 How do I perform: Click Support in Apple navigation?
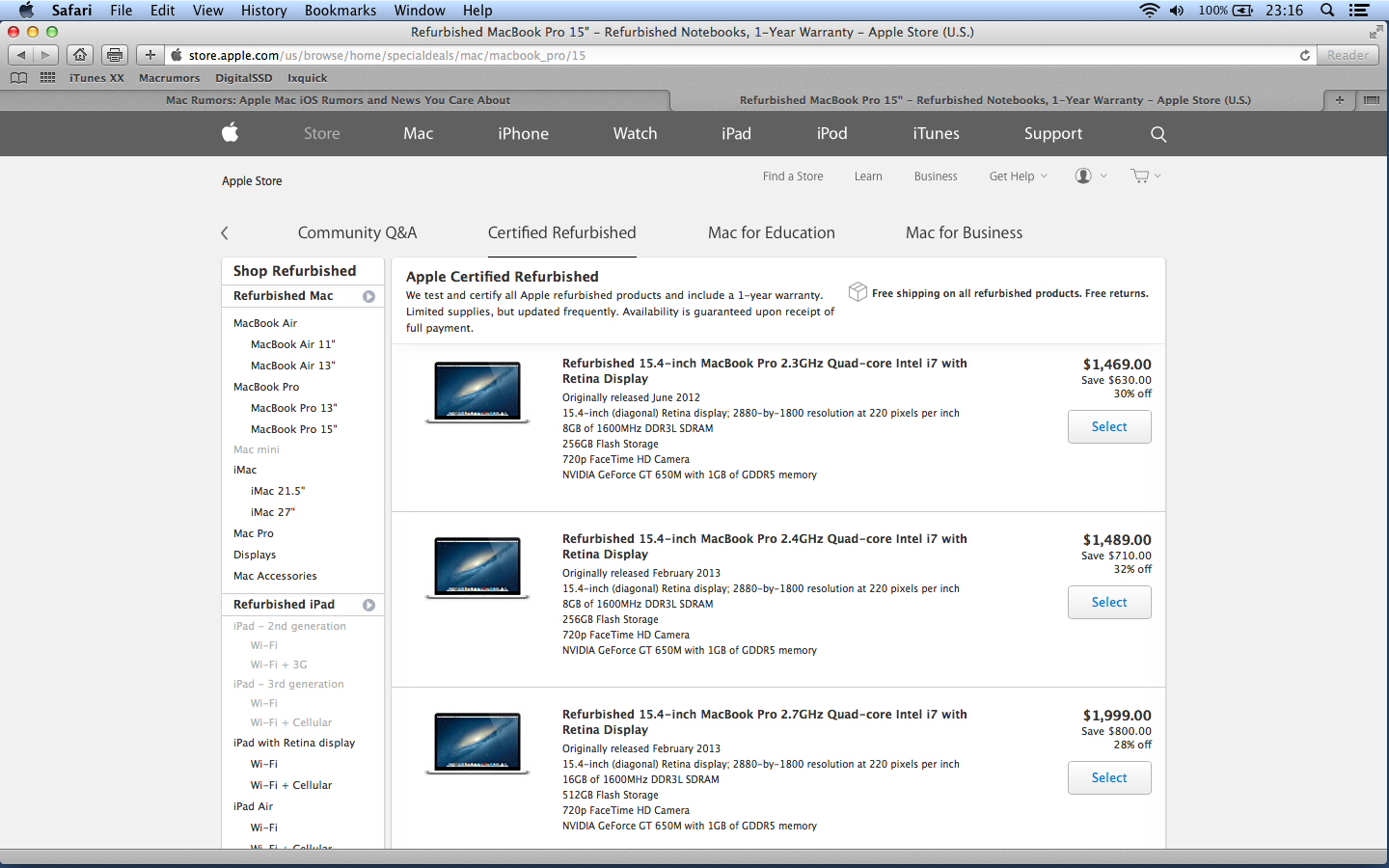click(x=1053, y=134)
